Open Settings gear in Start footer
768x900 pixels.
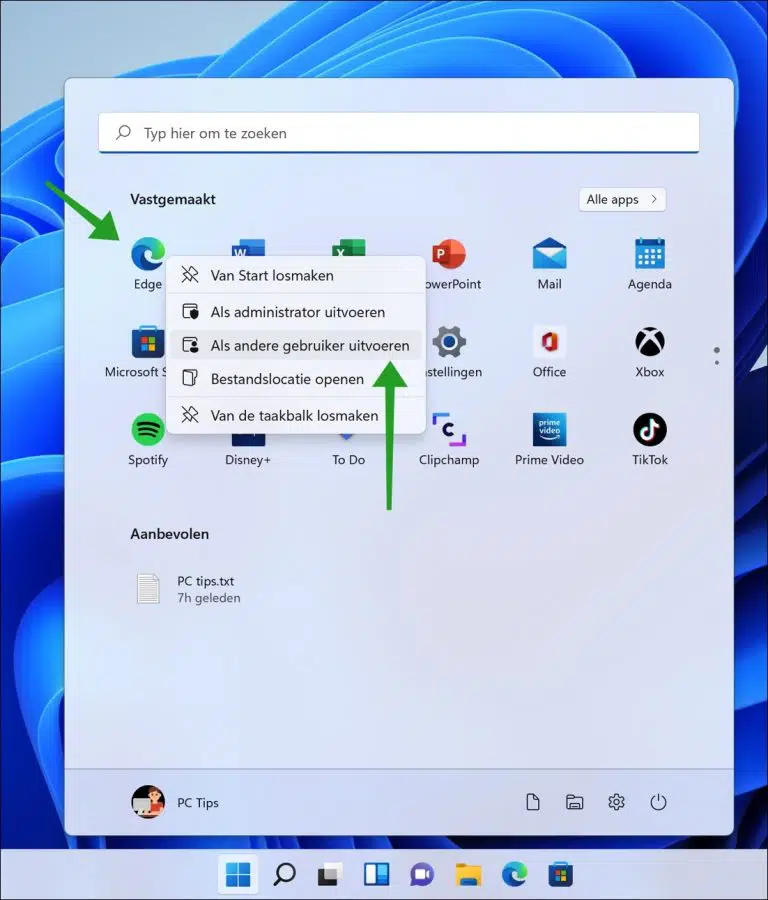pyautogui.click(x=616, y=802)
